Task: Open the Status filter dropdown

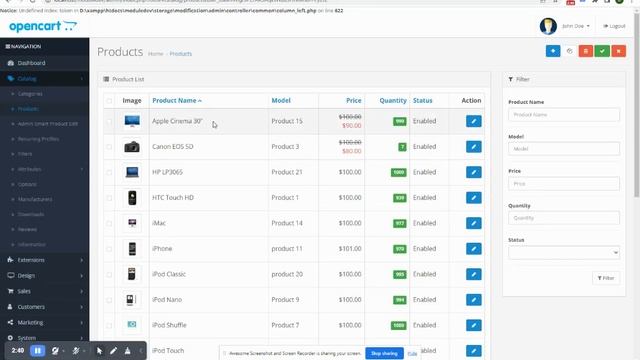Action: coord(564,253)
